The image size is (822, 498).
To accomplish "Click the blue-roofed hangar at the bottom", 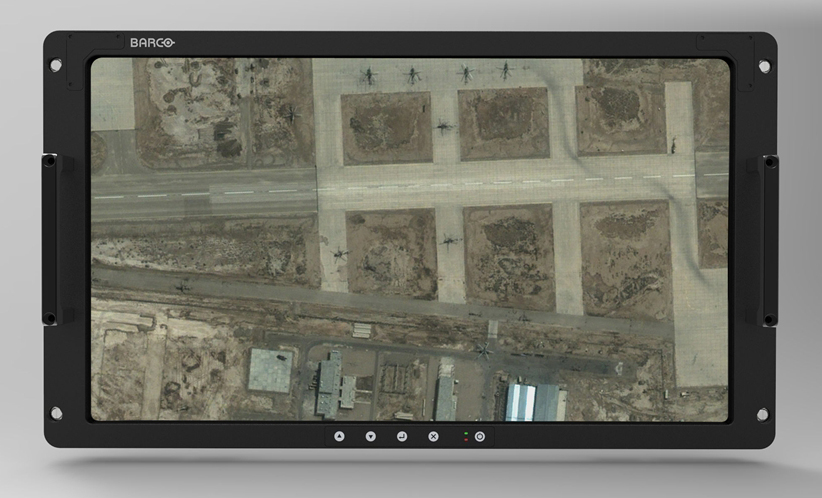I will (x=534, y=402).
